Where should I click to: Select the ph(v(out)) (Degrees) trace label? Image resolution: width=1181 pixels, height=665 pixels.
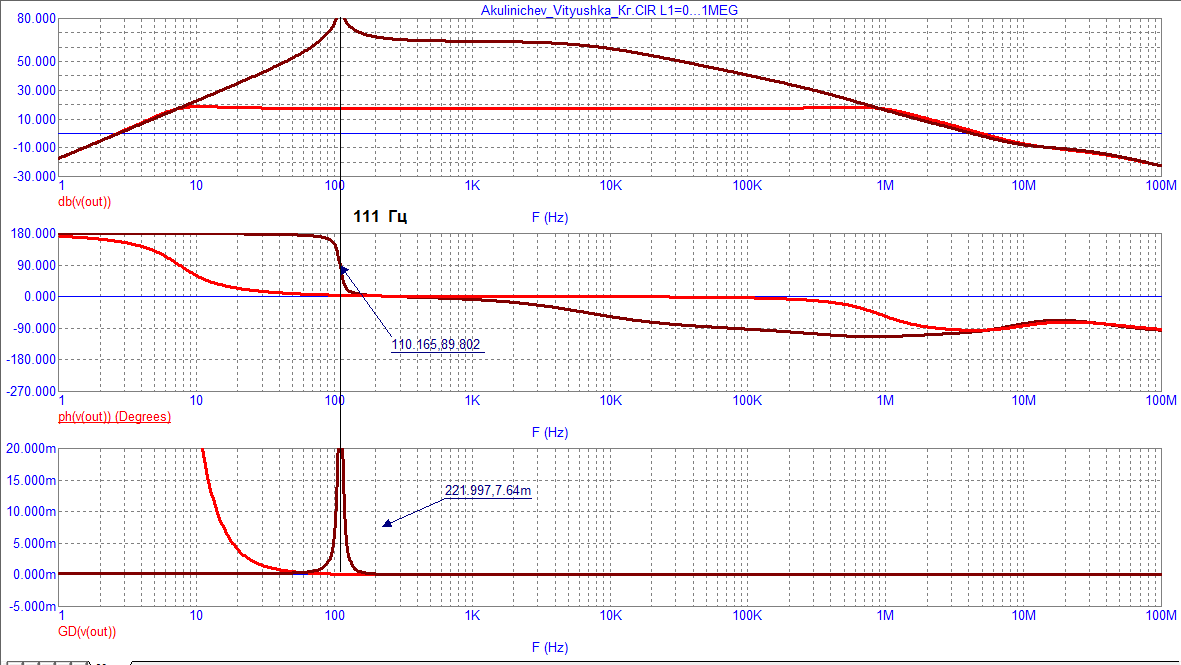tap(114, 416)
